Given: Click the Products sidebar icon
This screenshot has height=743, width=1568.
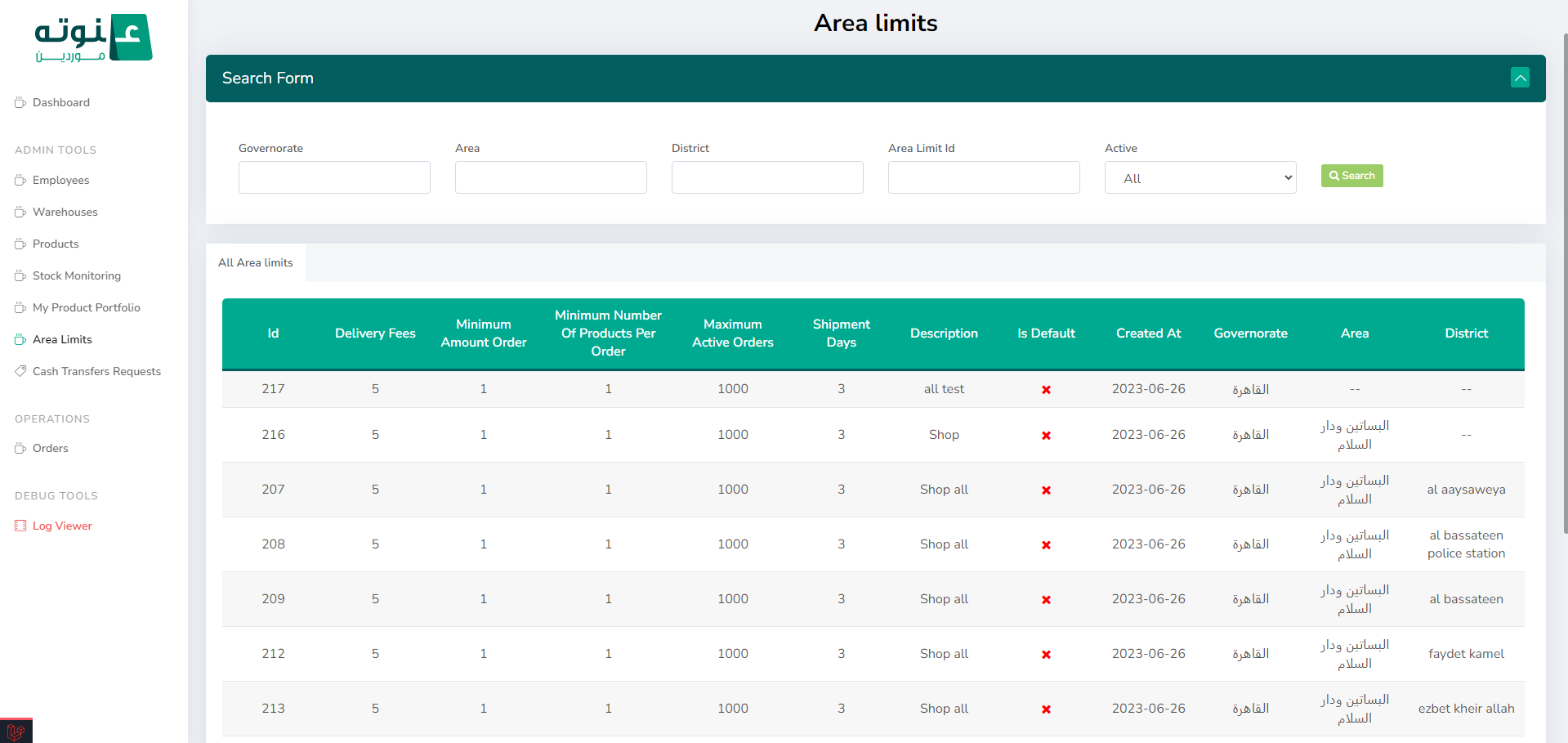Looking at the screenshot, I should pos(20,244).
